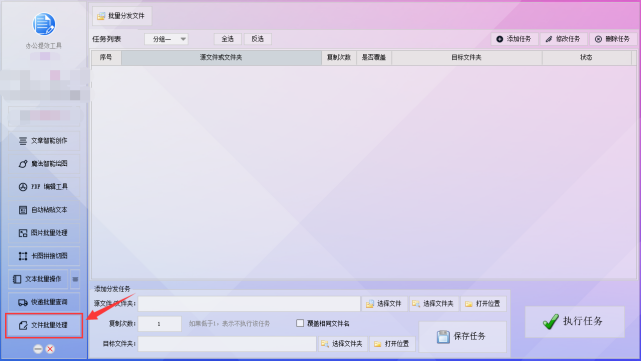Click the 保存任务 button
The image size is (642, 361).
pyautogui.click(x=462, y=336)
